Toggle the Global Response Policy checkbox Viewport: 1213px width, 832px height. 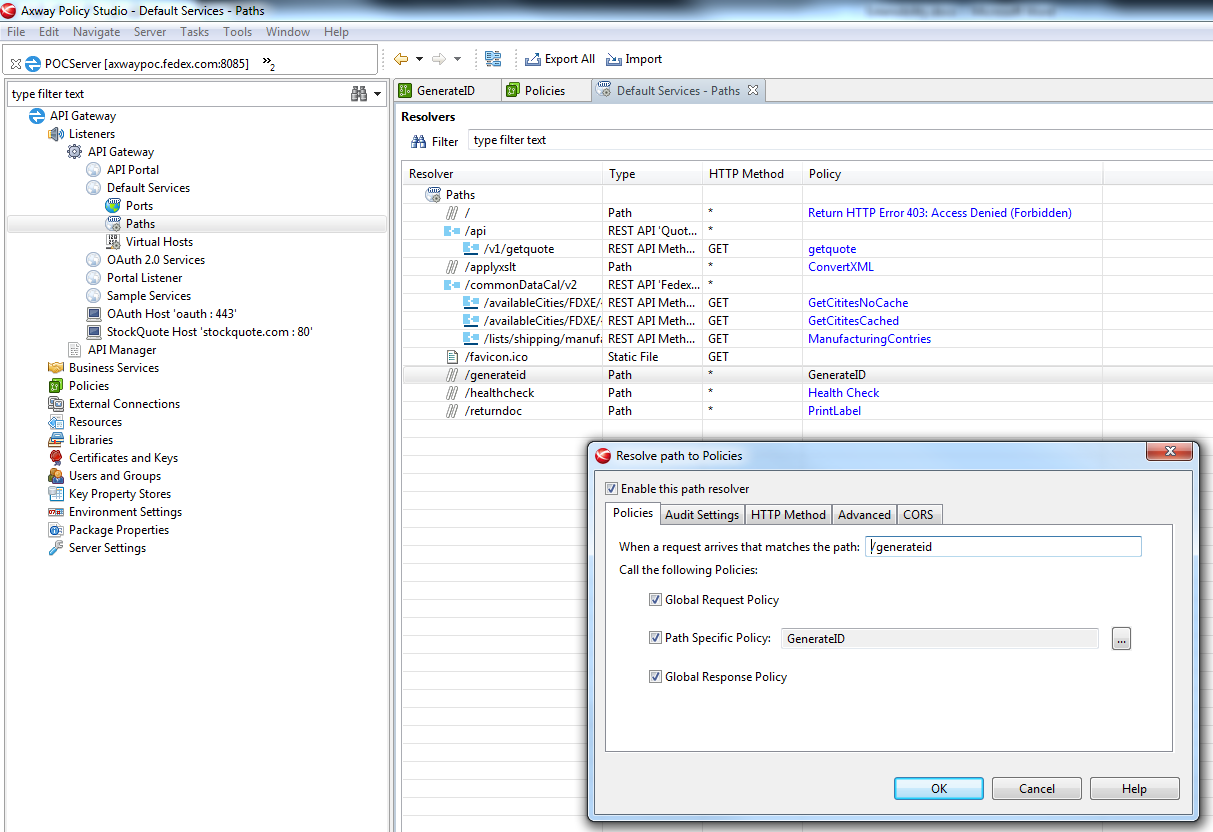click(x=656, y=676)
